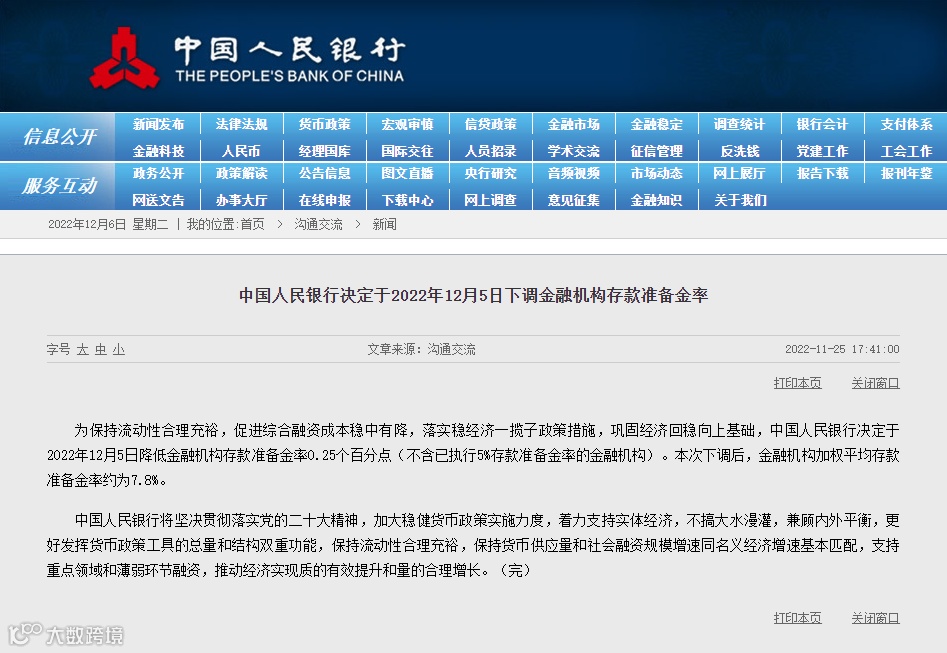Click the date 2022年12月6日 星期二
The width and height of the screenshot is (947, 653).
[x=108, y=225]
